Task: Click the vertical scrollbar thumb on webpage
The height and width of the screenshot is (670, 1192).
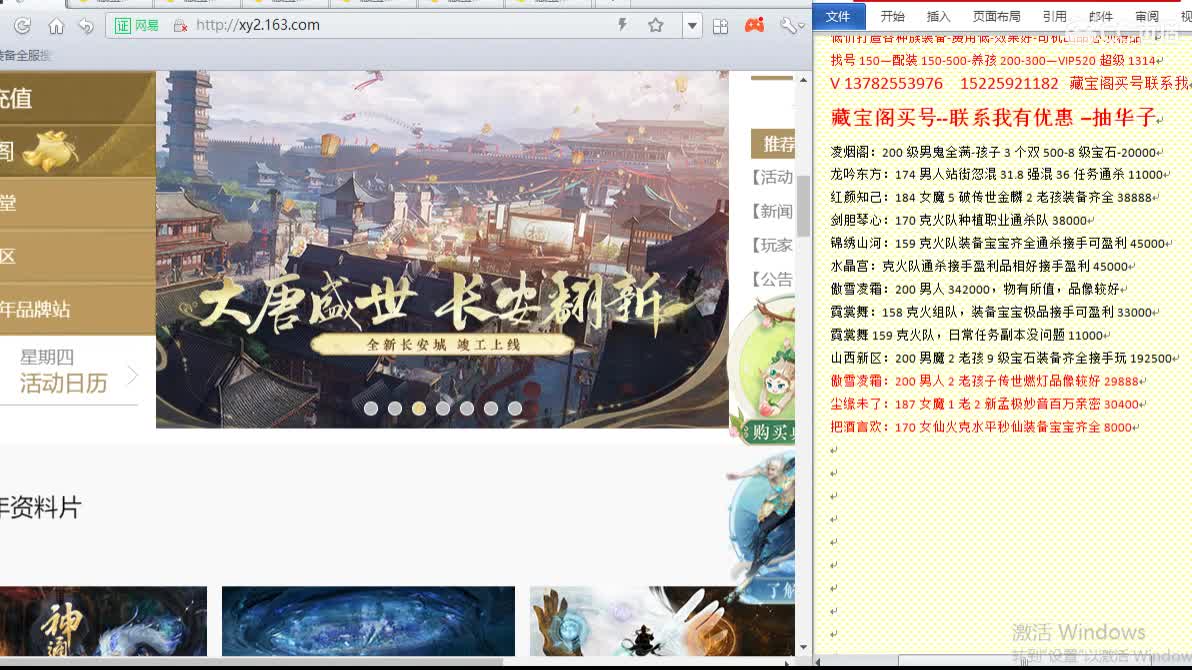Action: click(804, 205)
